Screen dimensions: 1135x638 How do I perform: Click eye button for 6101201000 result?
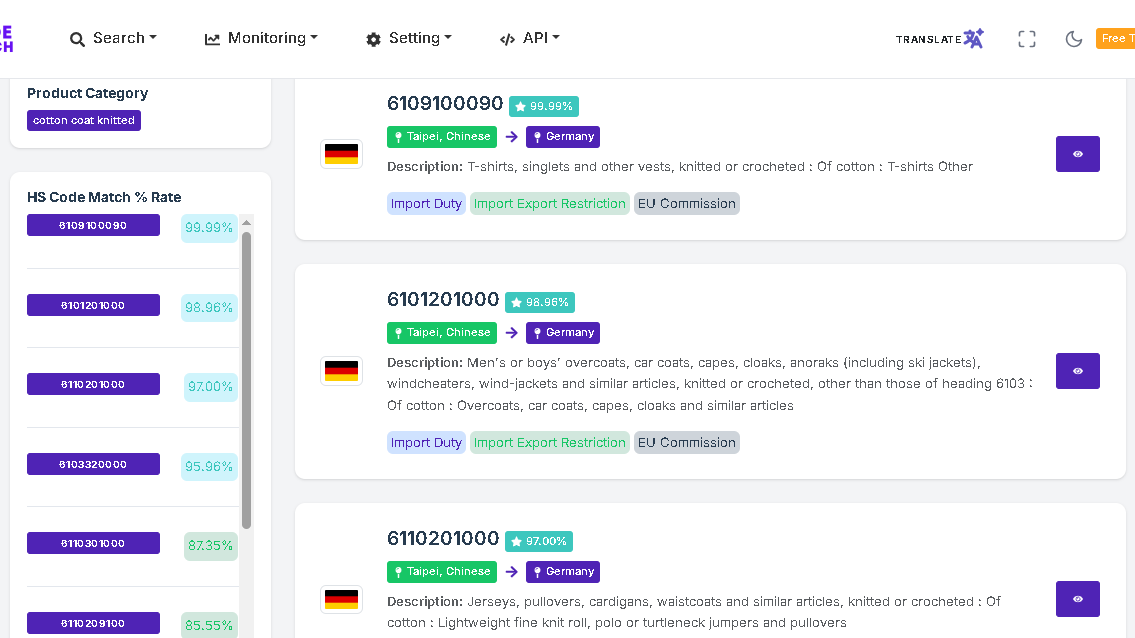[x=1077, y=371]
